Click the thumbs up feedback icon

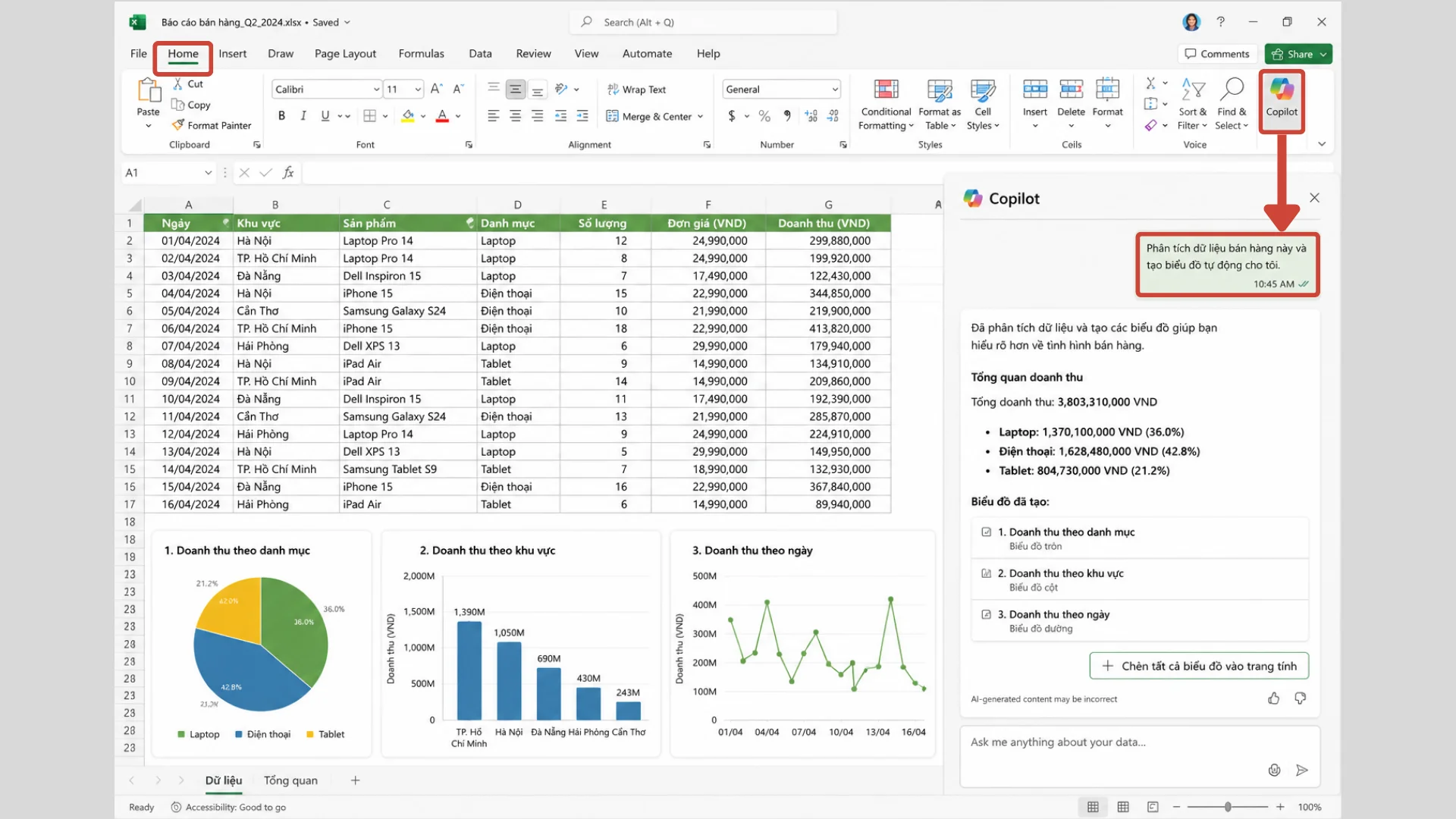(1274, 698)
